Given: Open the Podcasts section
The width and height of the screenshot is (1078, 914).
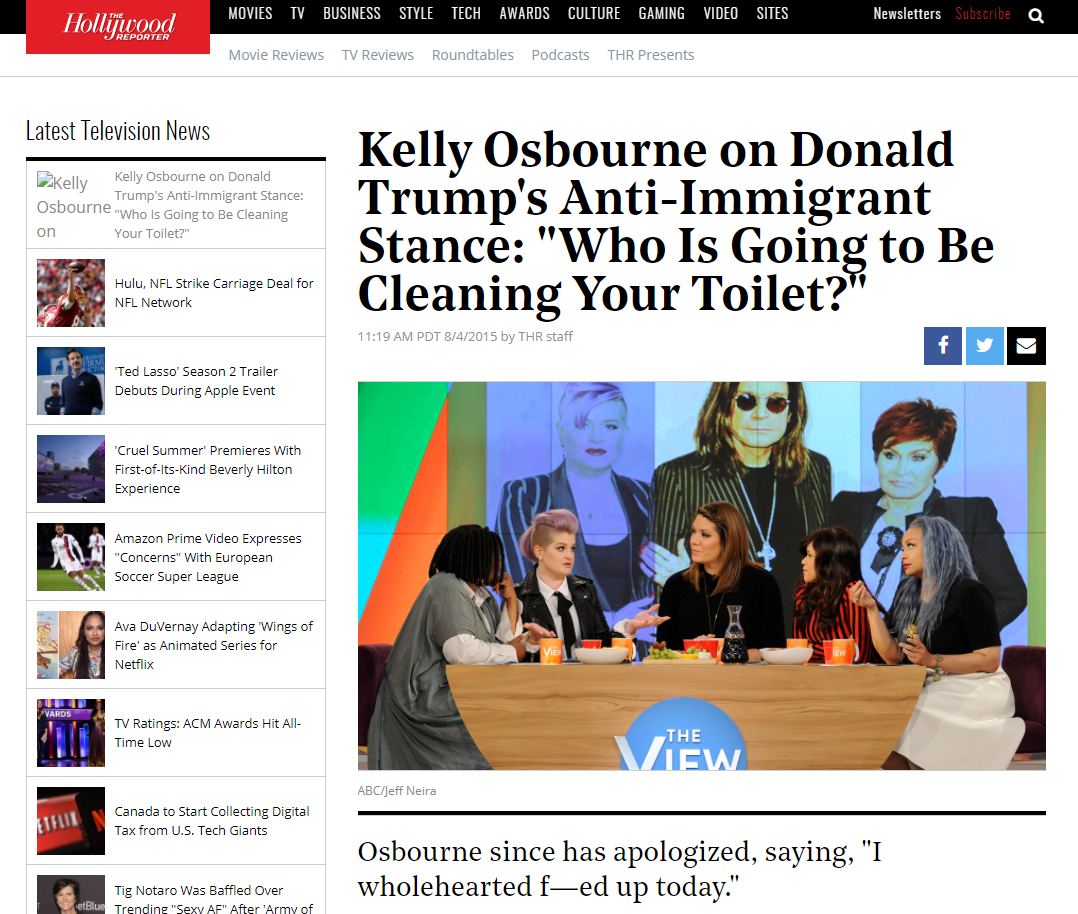Looking at the screenshot, I should [560, 55].
